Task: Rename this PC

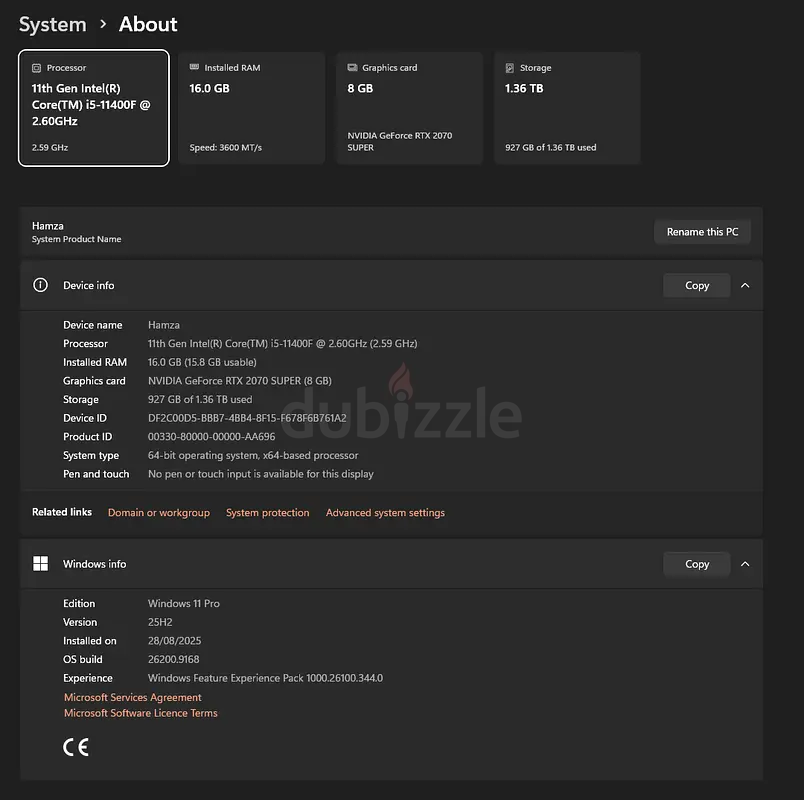Action: 702,232
